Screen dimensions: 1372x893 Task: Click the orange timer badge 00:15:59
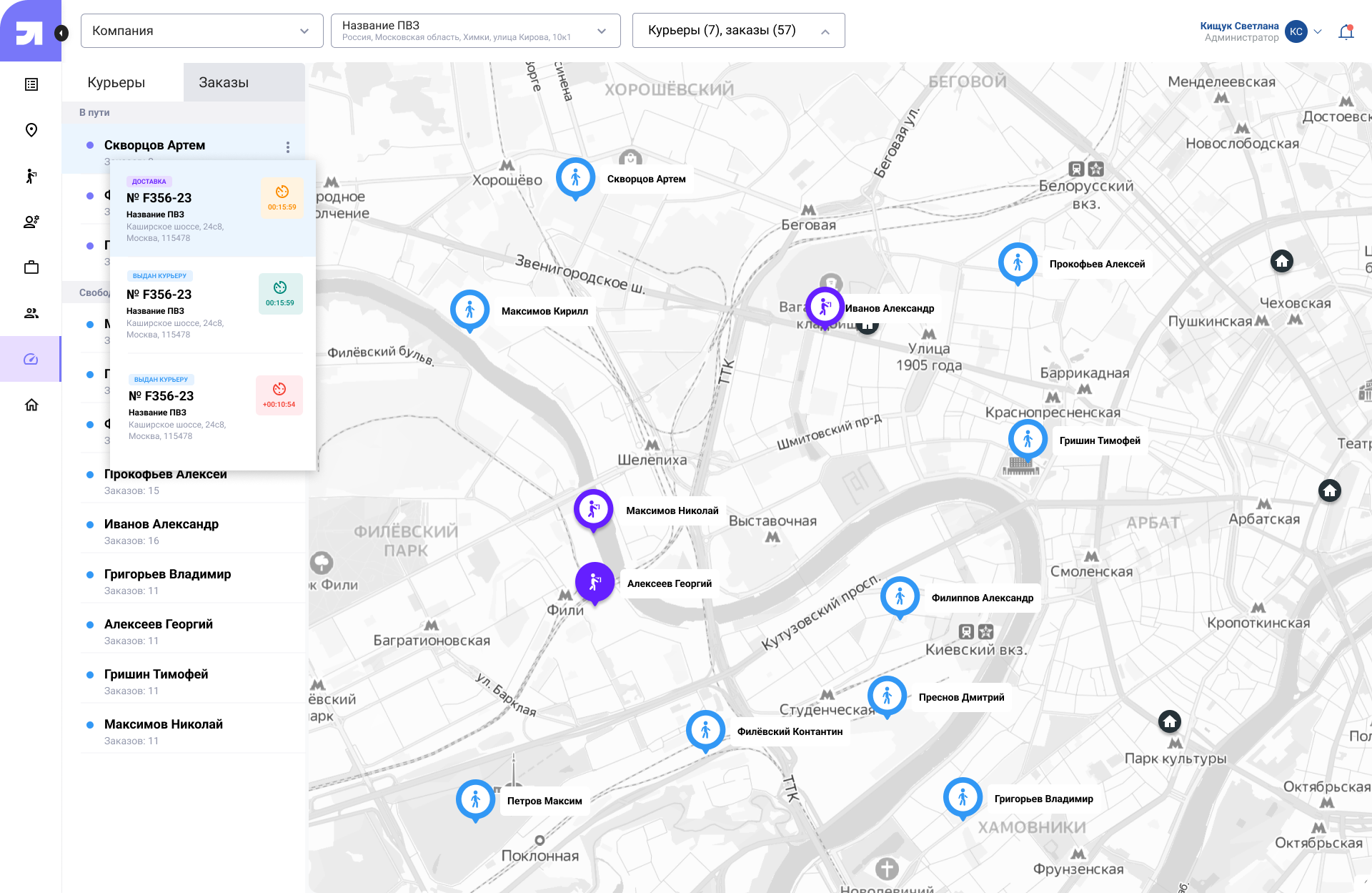(x=282, y=198)
